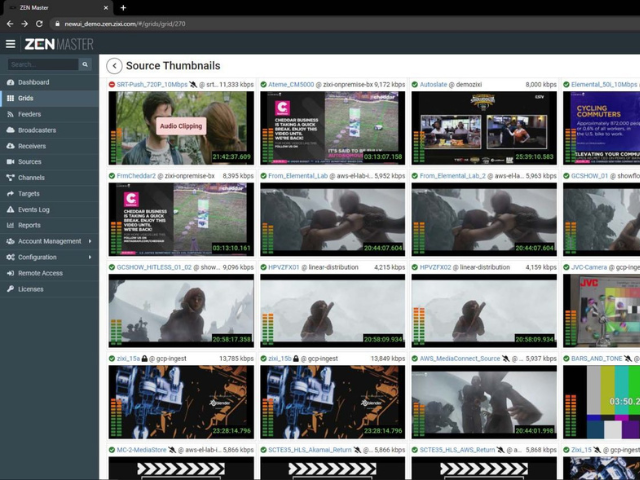Open Licenses in the sidebar
The height and width of the screenshot is (480, 640).
click(x=49, y=289)
